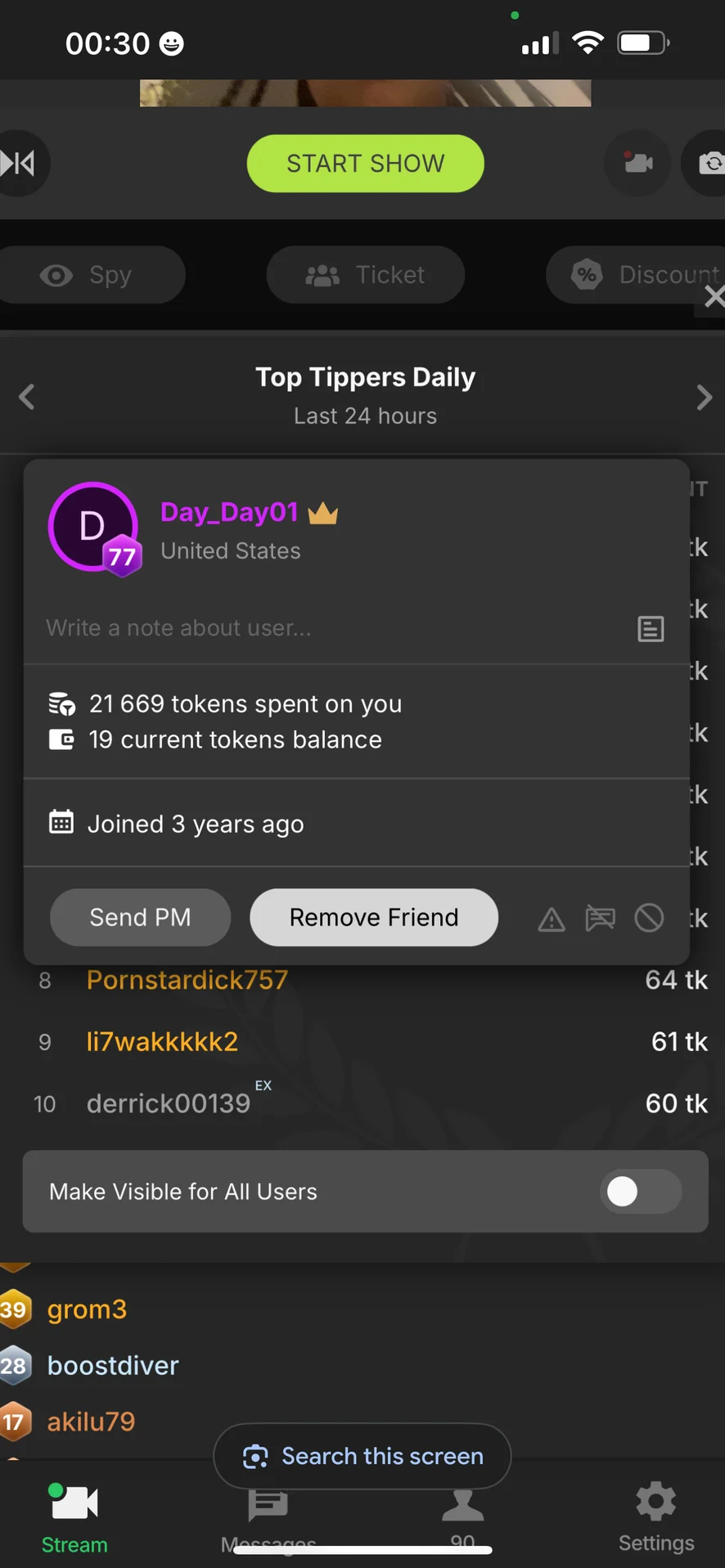This screenshot has width=725, height=1568.
Task: Open the user note editor icon
Action: point(651,629)
